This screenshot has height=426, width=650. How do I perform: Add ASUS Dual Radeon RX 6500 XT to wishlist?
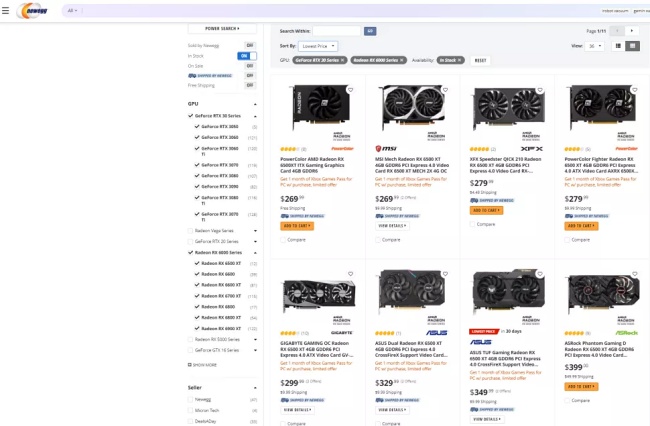(445, 274)
